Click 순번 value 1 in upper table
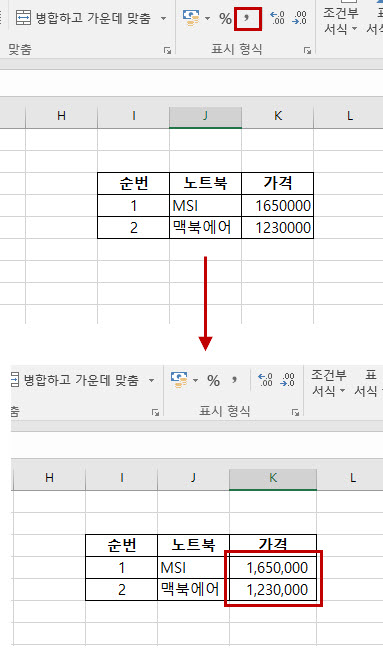Viewport: 383px width, 662px height. tap(133, 206)
